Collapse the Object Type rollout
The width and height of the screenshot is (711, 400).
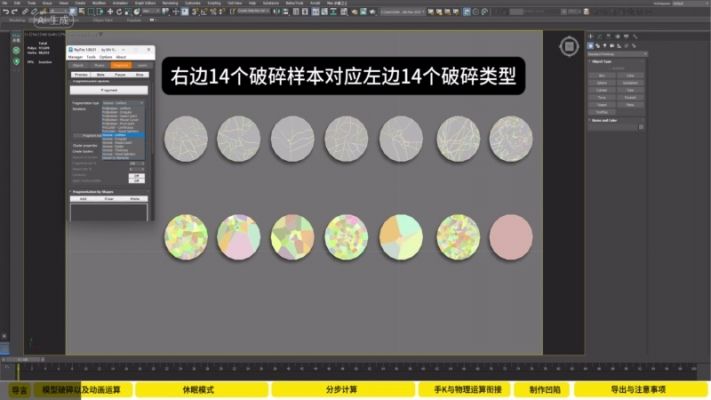(601, 62)
